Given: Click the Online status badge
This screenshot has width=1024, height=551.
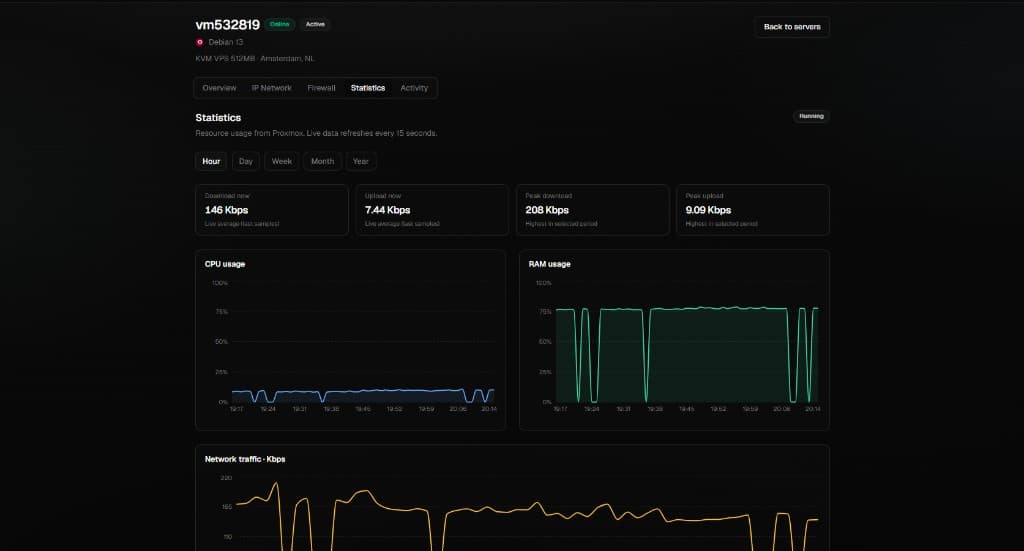Looking at the screenshot, I should pyautogui.click(x=280, y=24).
